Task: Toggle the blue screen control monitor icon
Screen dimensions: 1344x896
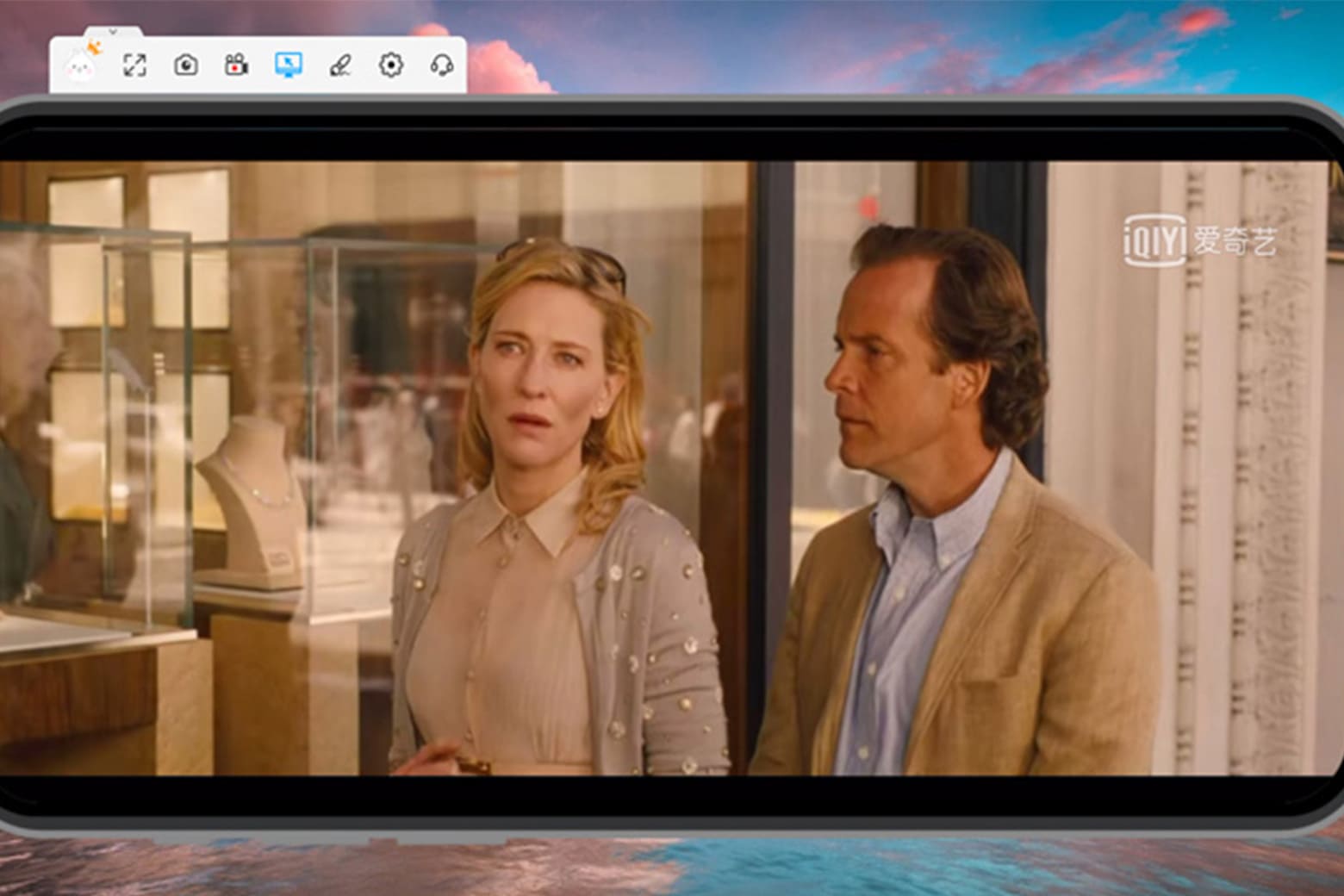Action: (288, 65)
